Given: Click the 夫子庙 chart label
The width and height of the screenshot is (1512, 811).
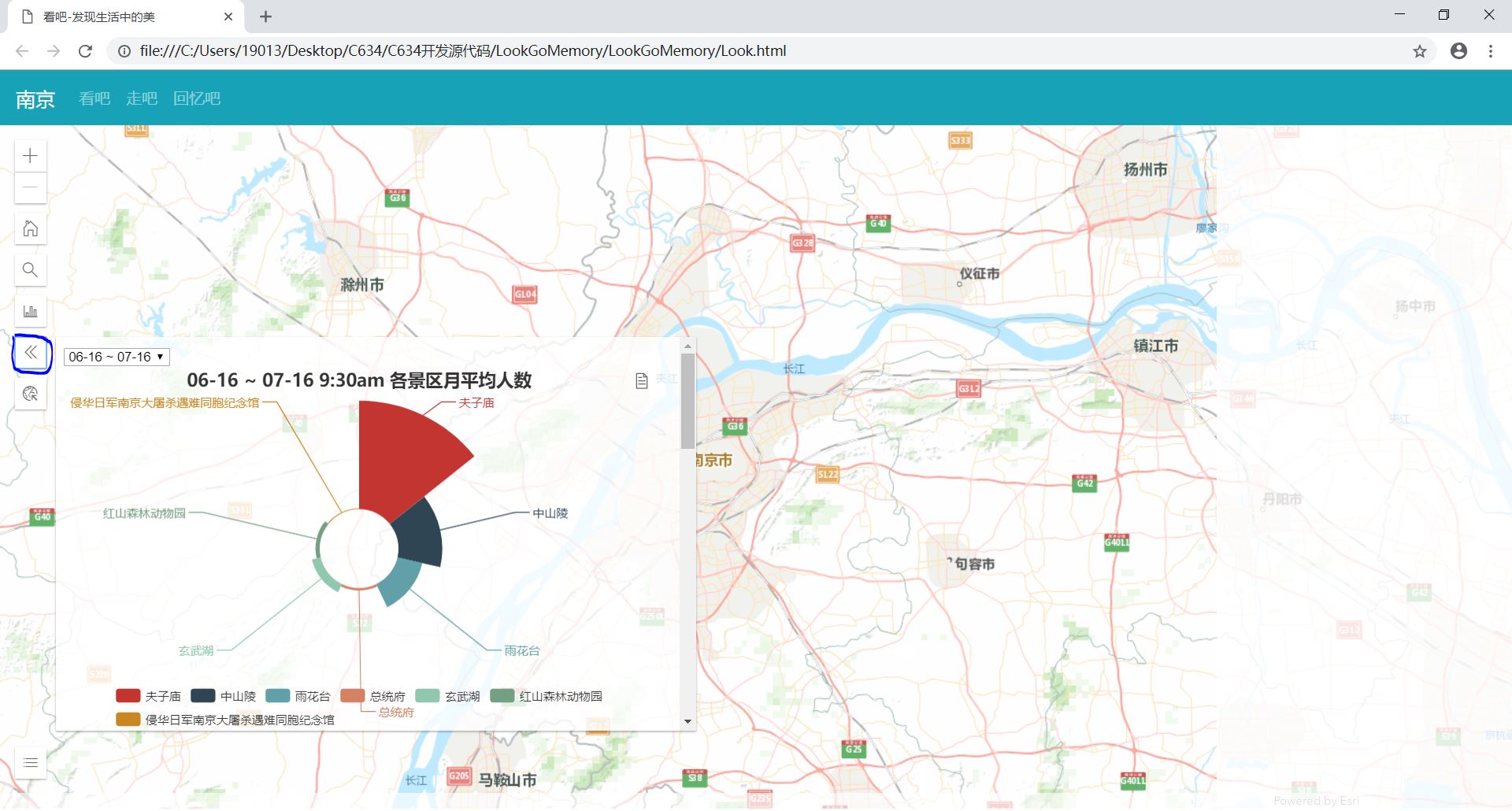Looking at the screenshot, I should 476,402.
